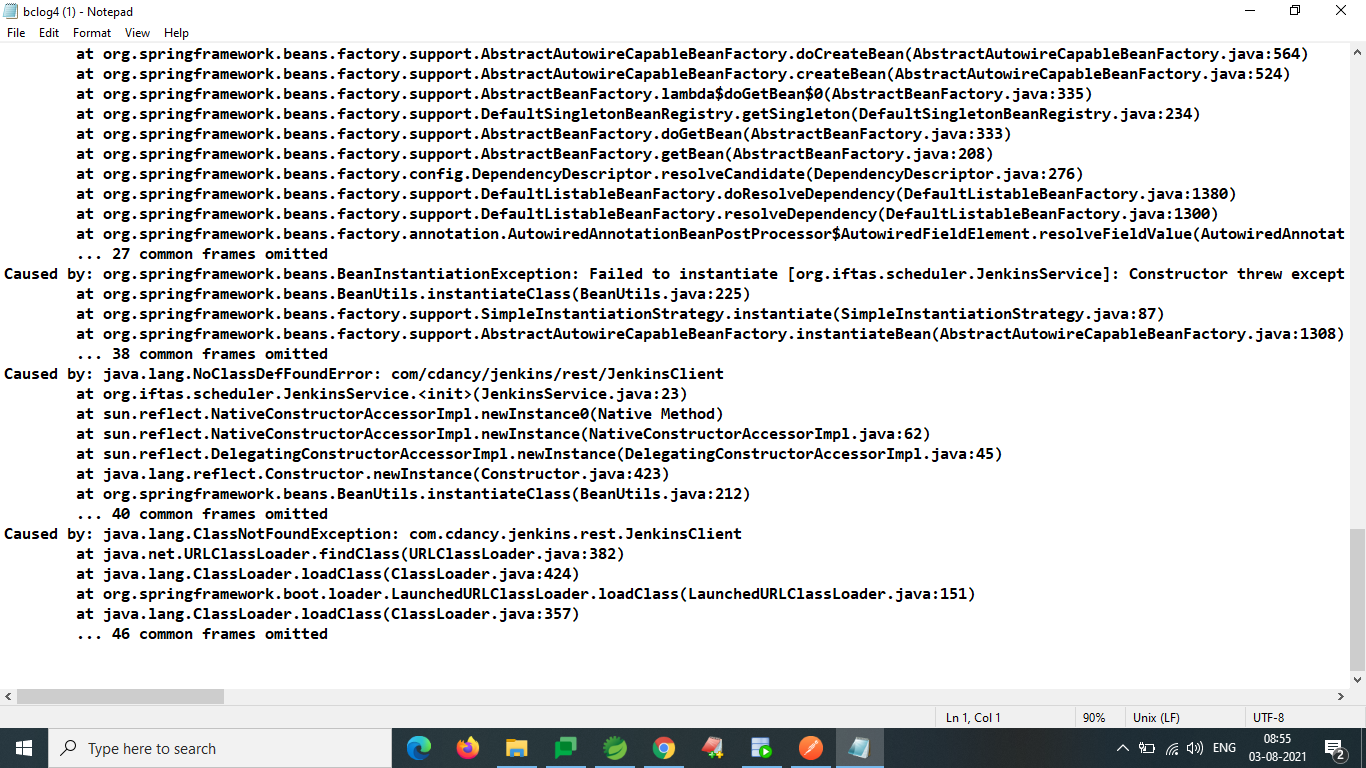Launch Notepad++ from the taskbar
Image resolution: width=1366 pixels, height=768 pixels.
(711, 747)
